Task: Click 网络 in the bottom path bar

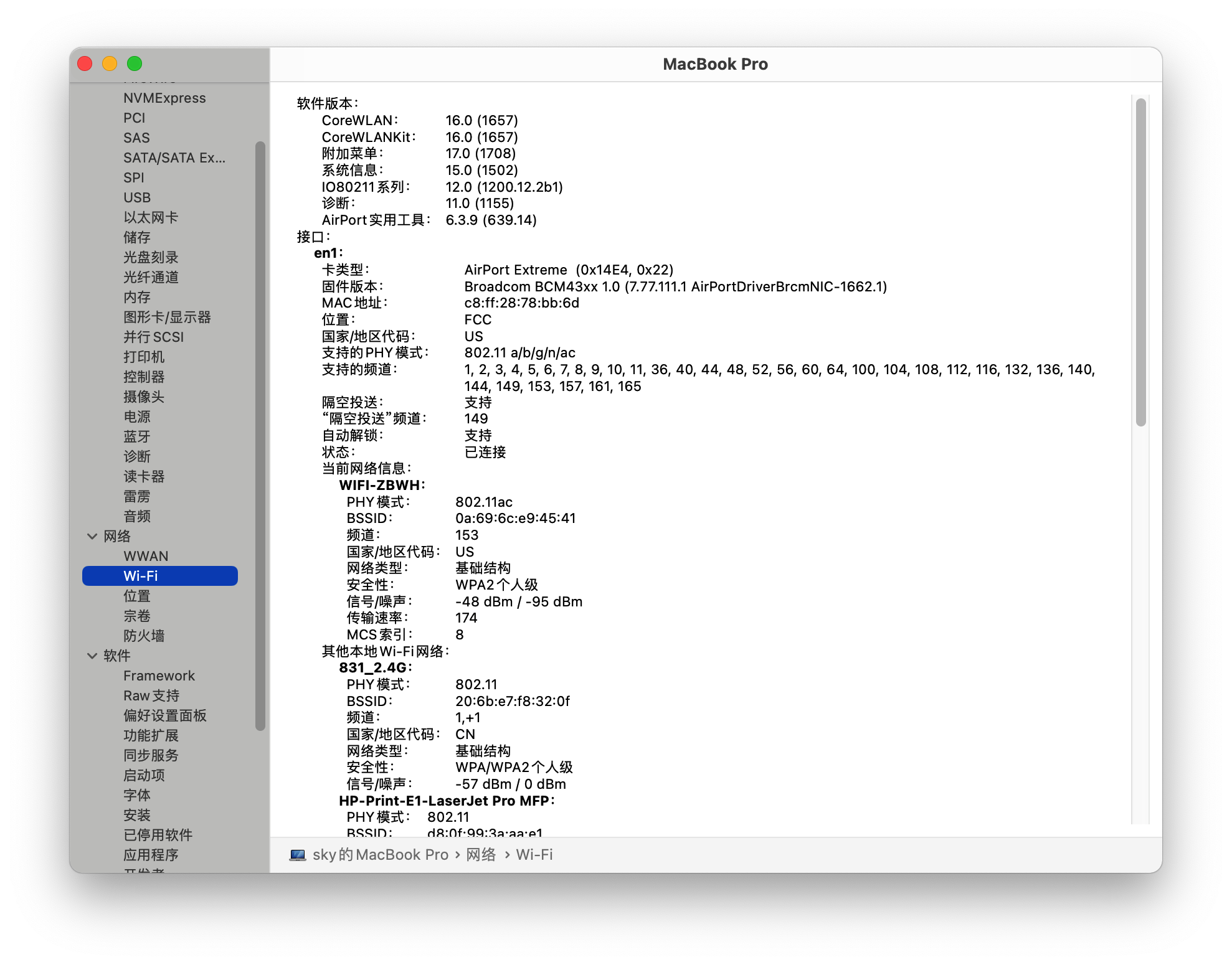Action: (481, 855)
